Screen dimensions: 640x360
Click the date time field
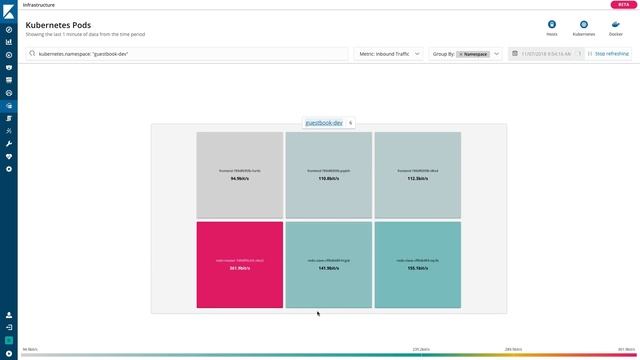(x=546, y=53)
